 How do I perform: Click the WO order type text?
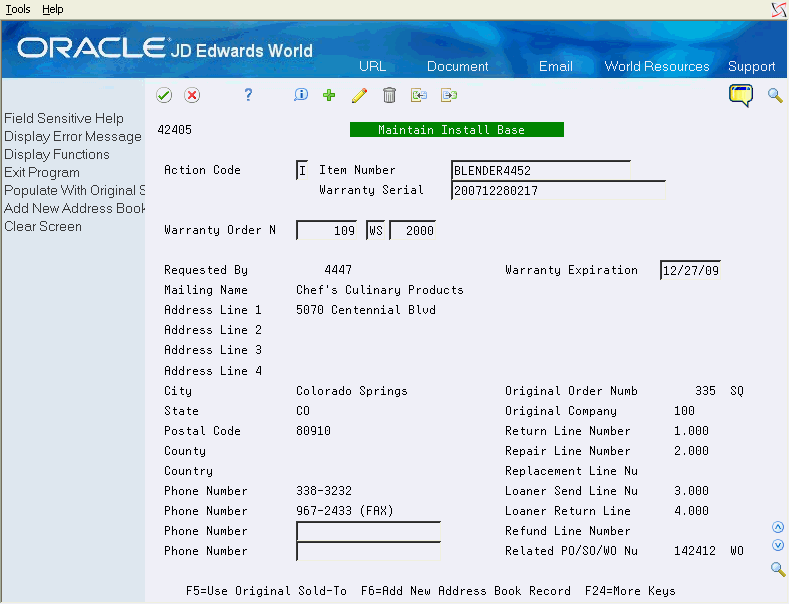tap(737, 551)
